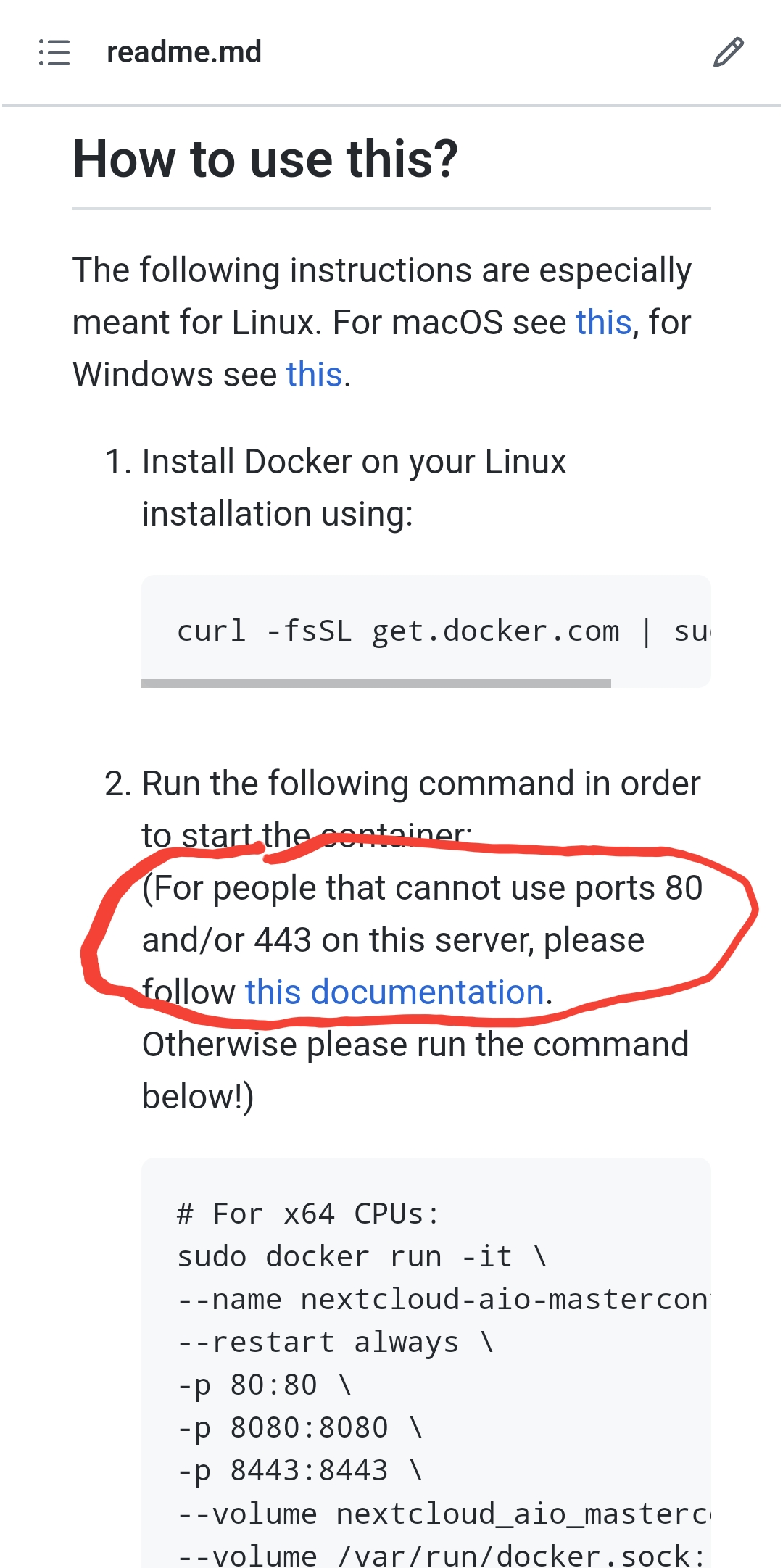Open the macOS instructions via the first 'this' link
The image size is (783, 1568).
(x=602, y=322)
